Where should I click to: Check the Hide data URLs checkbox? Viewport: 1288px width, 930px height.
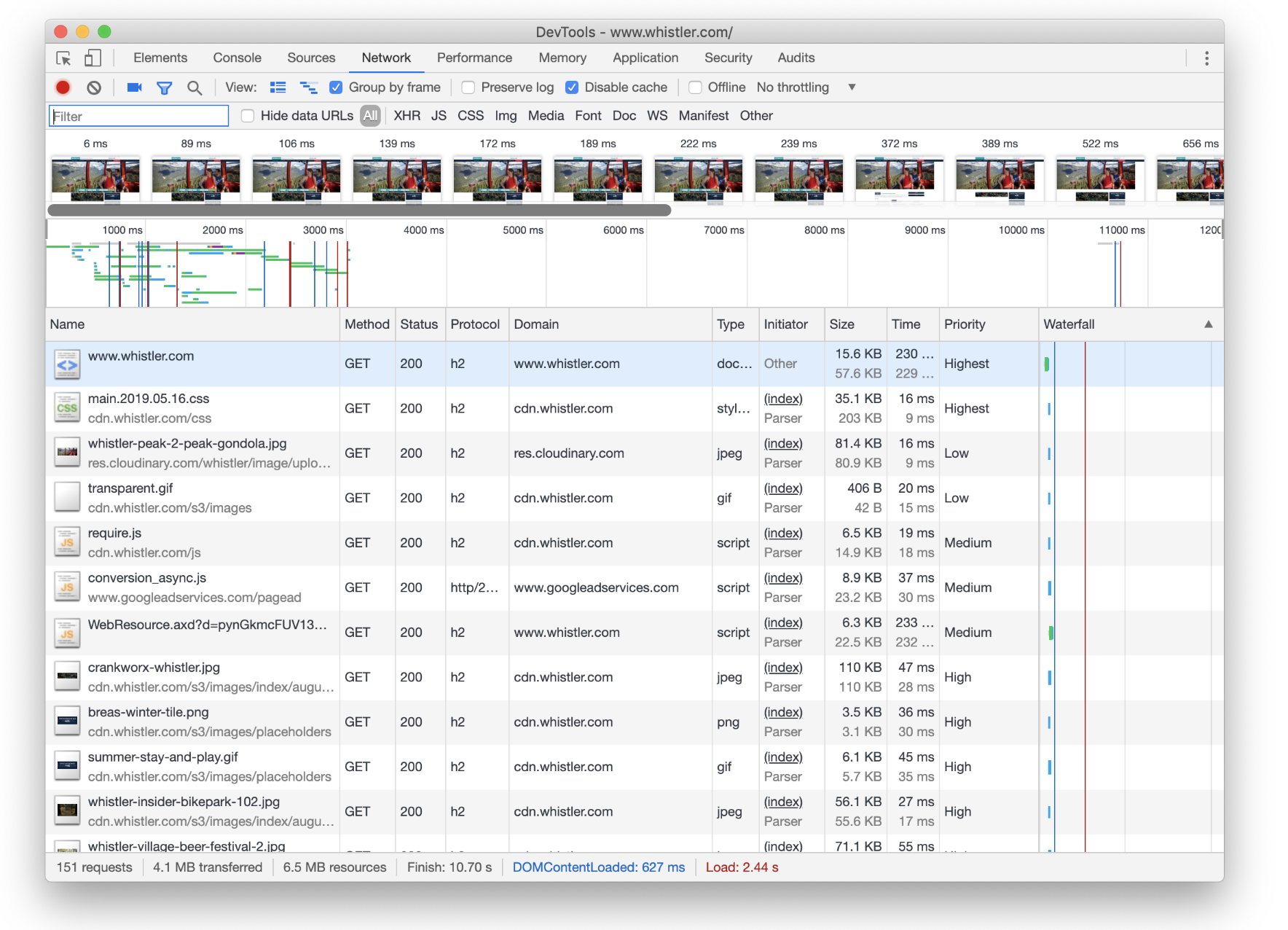click(248, 116)
